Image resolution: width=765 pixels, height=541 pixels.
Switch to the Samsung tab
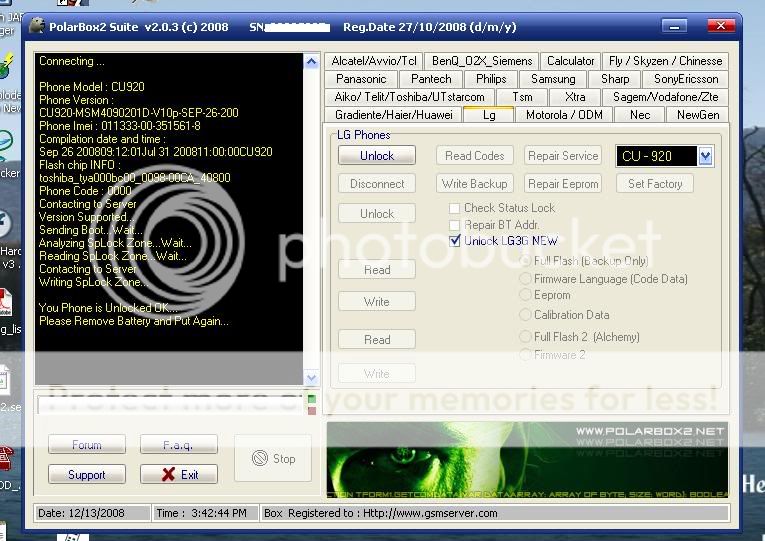(x=553, y=79)
